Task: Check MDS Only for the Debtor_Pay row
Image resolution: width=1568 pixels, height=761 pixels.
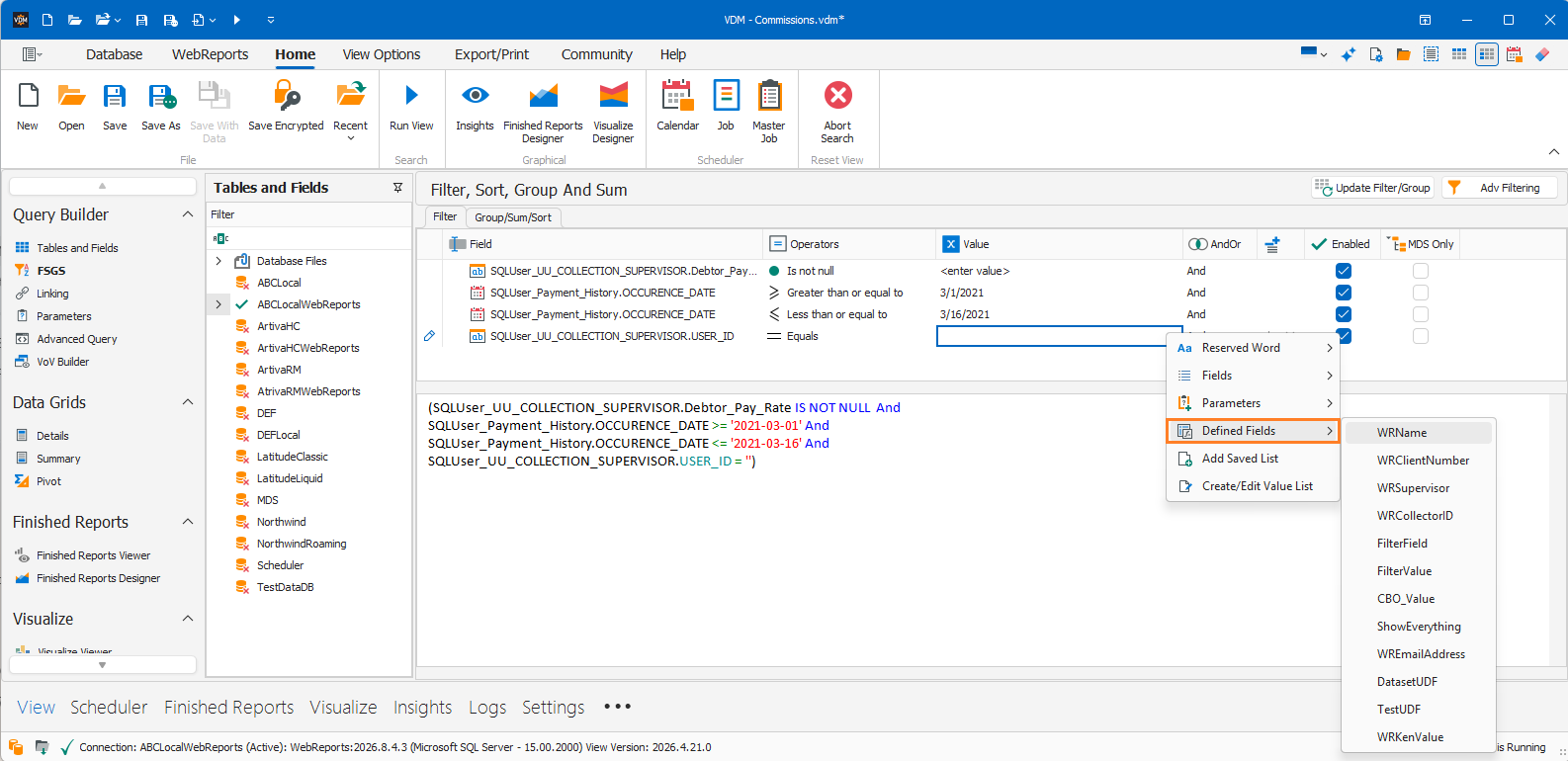Action: (1421, 271)
